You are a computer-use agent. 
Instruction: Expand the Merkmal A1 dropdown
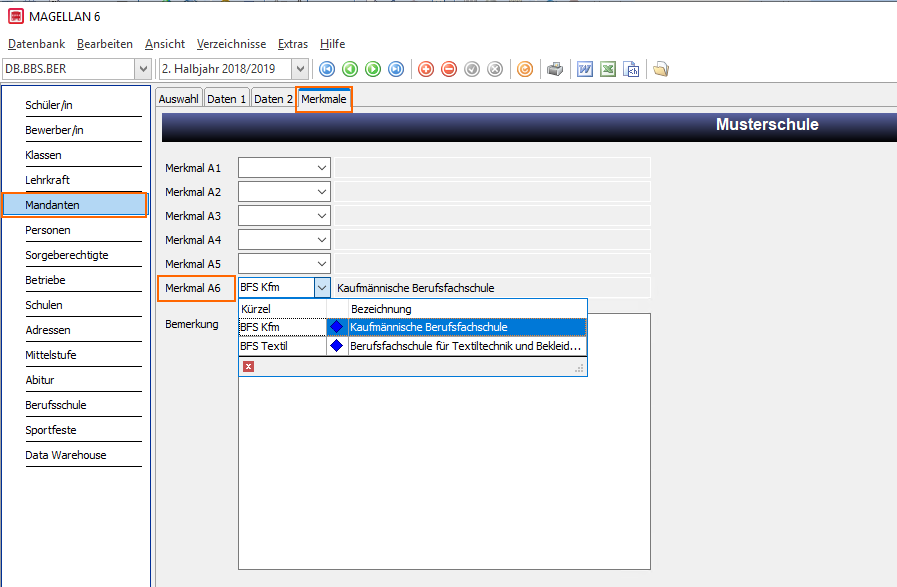point(322,168)
